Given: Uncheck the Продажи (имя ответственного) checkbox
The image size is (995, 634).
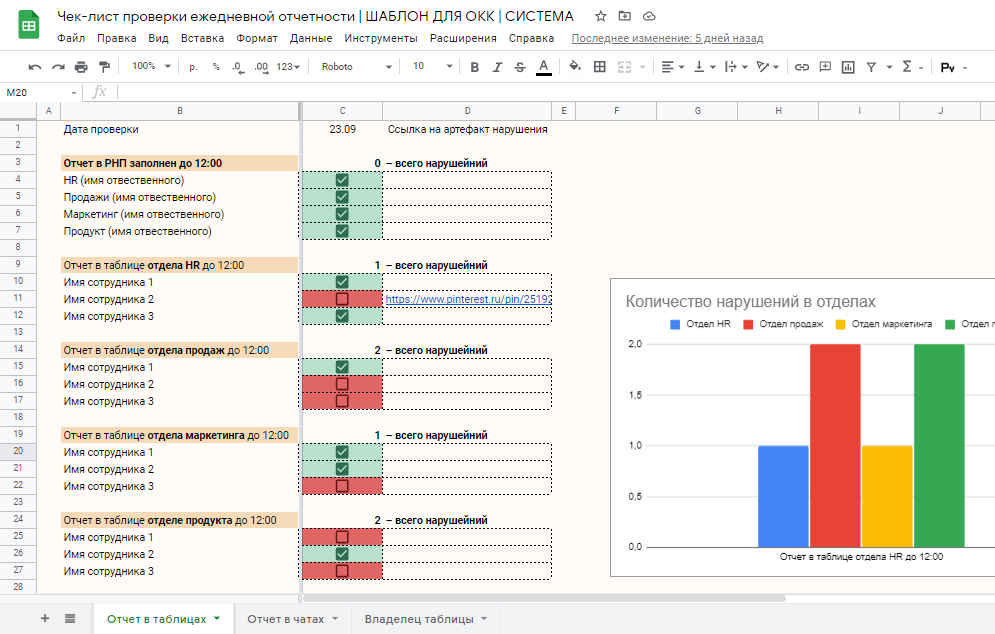Looking at the screenshot, I should click(x=342, y=197).
